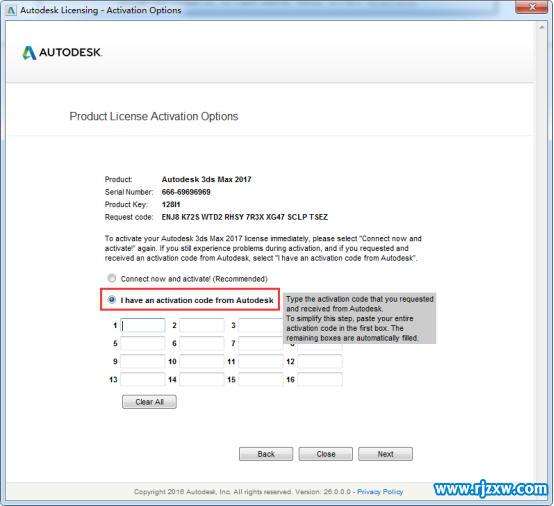Screen dimensions: 554x506
Task: Click activation code input box 13
Action: coord(143,380)
